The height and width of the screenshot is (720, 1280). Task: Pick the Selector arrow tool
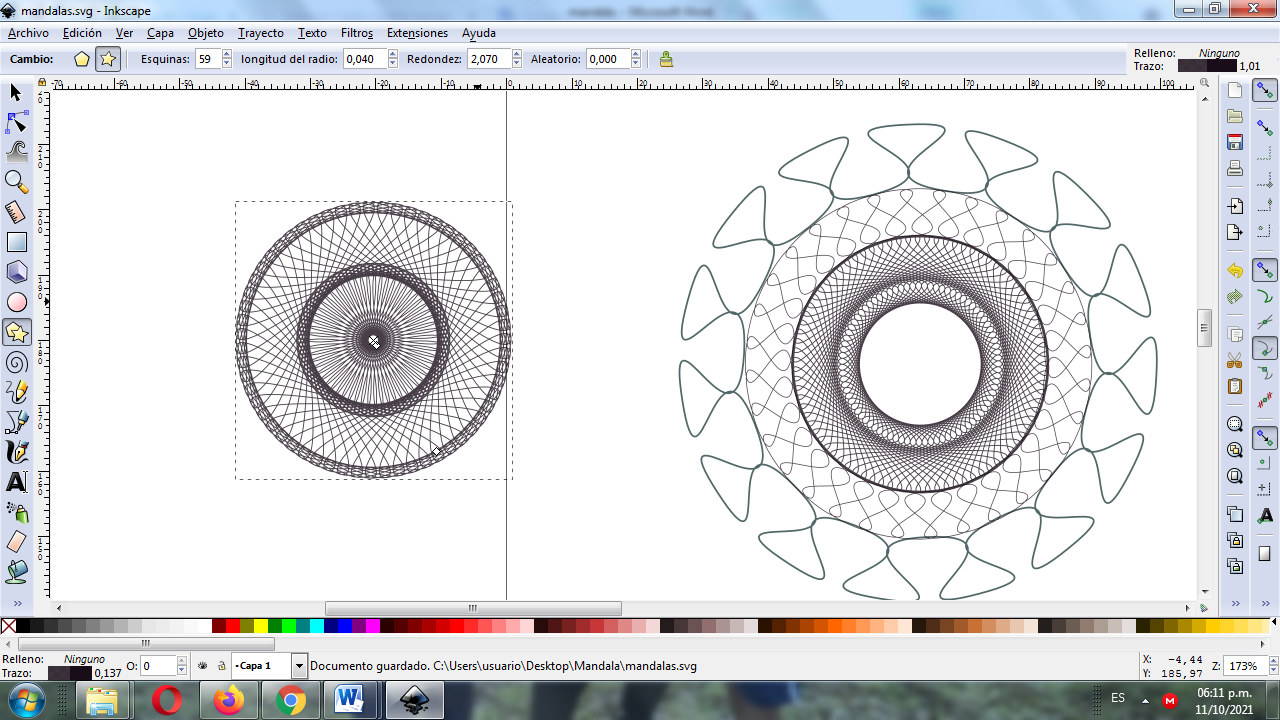coord(16,92)
